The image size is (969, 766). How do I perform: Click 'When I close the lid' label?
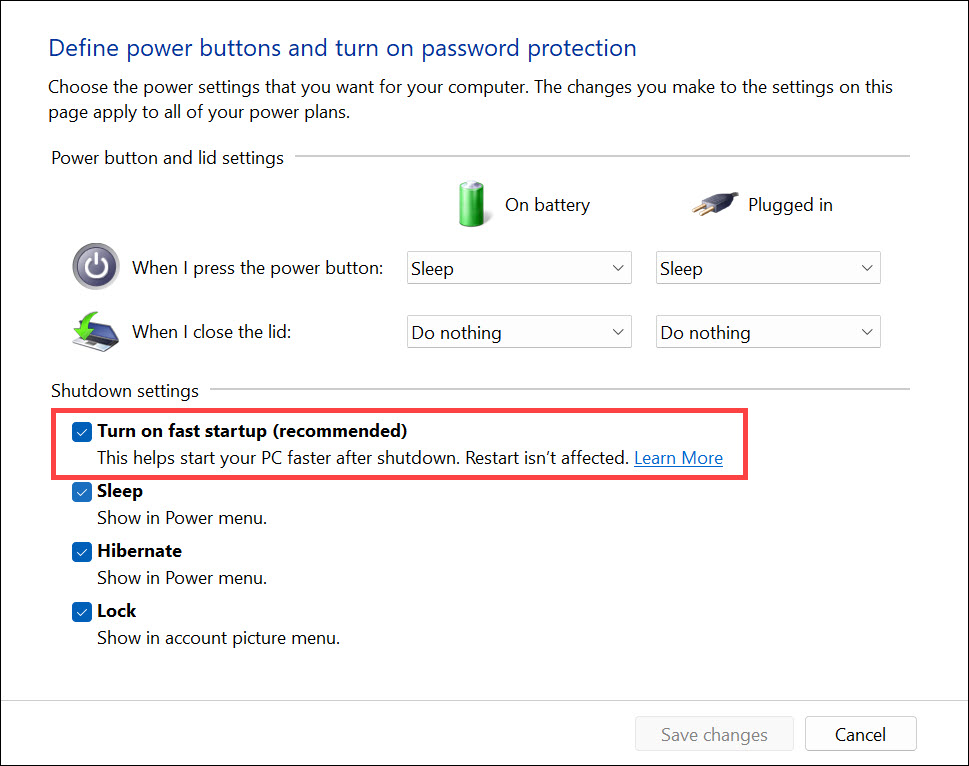pyautogui.click(x=211, y=331)
